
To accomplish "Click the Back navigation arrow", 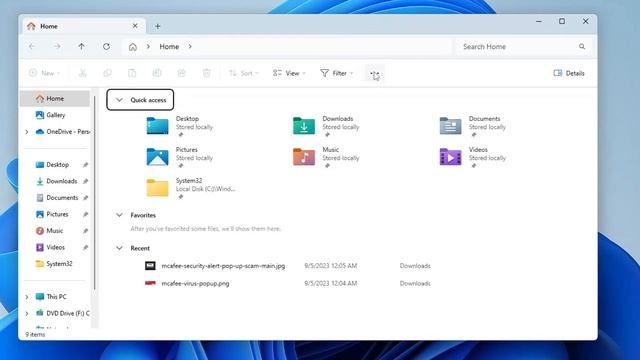I will coord(32,47).
